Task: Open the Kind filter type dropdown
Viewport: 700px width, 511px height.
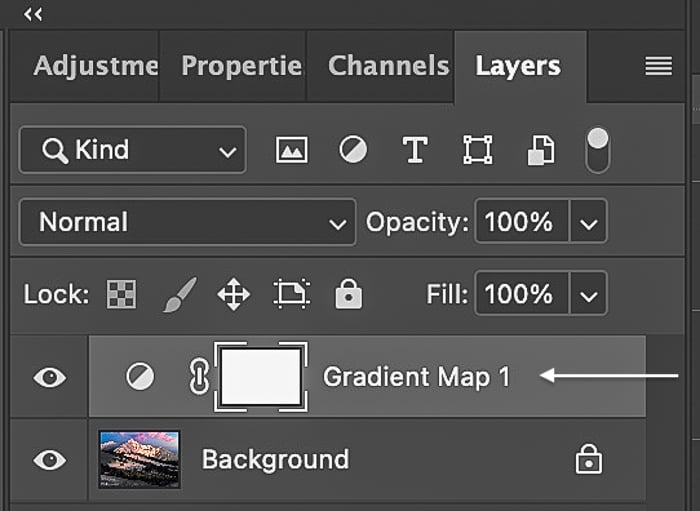Action: [x=133, y=150]
